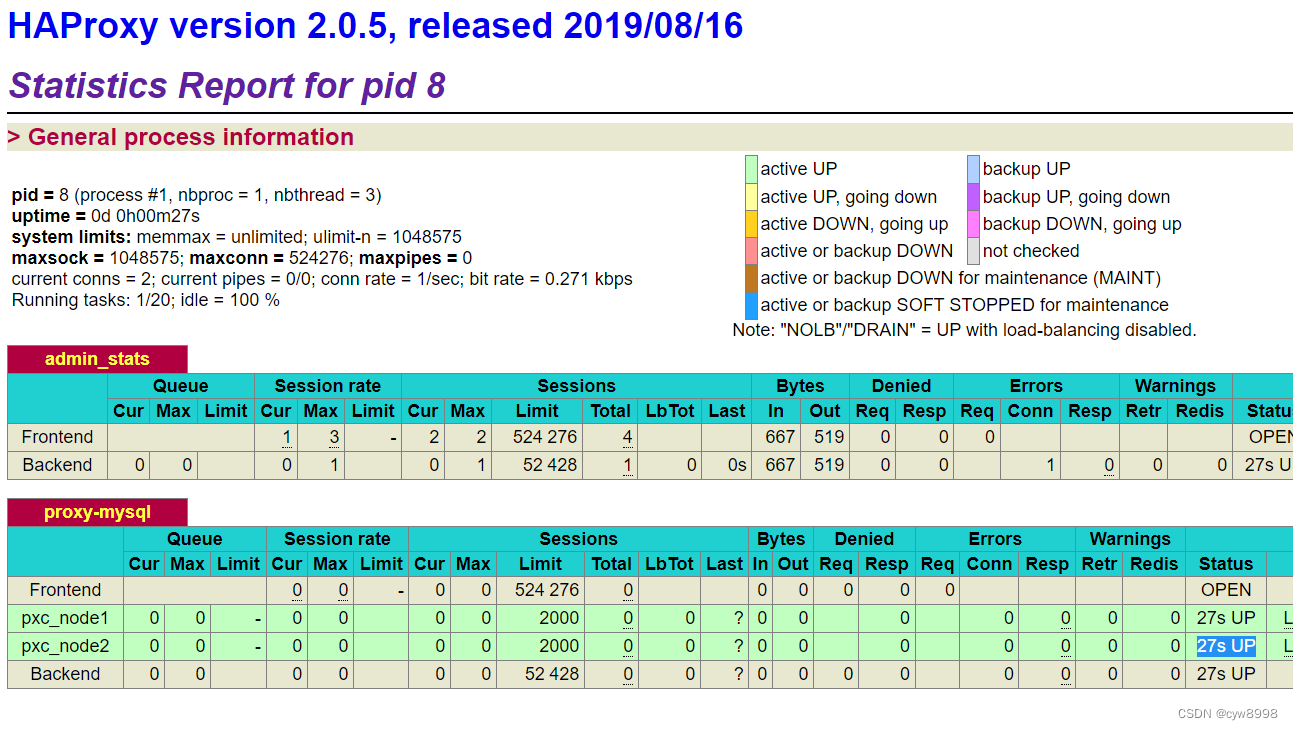Viewport: 1293px width, 730px height.
Task: Click pxc_node1 server name cell
Action: (65, 618)
